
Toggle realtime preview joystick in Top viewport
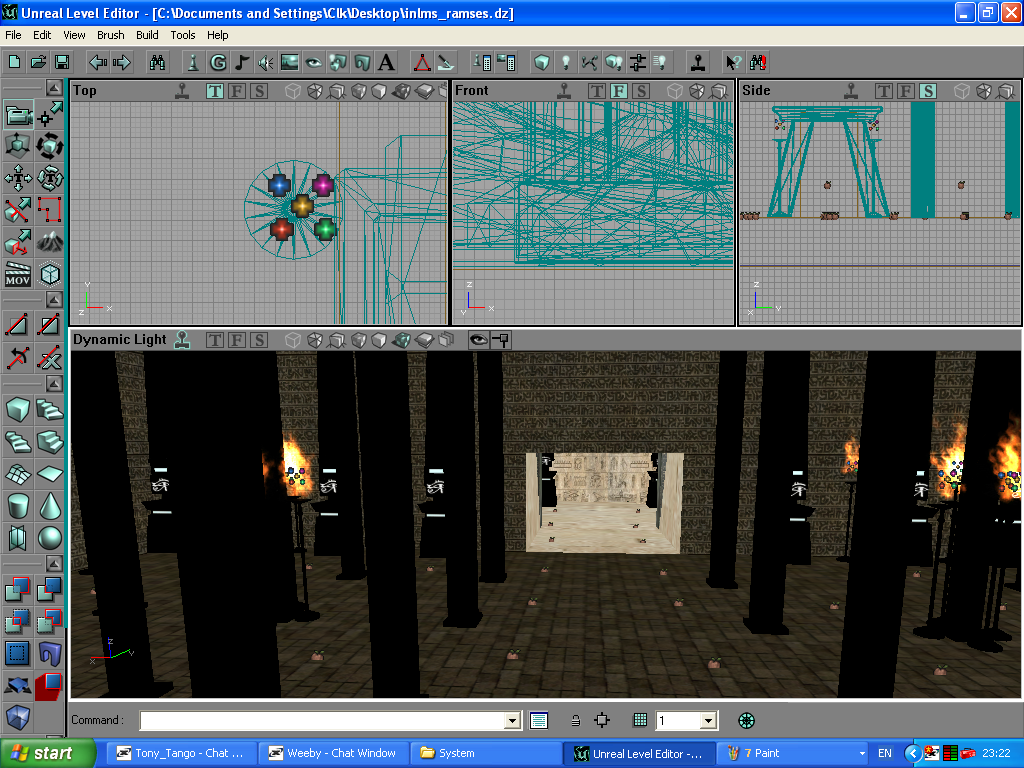(x=181, y=91)
